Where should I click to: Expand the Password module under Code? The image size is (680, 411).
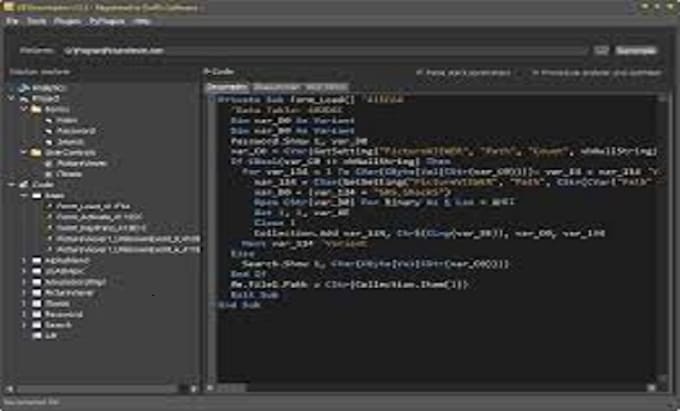(24, 314)
